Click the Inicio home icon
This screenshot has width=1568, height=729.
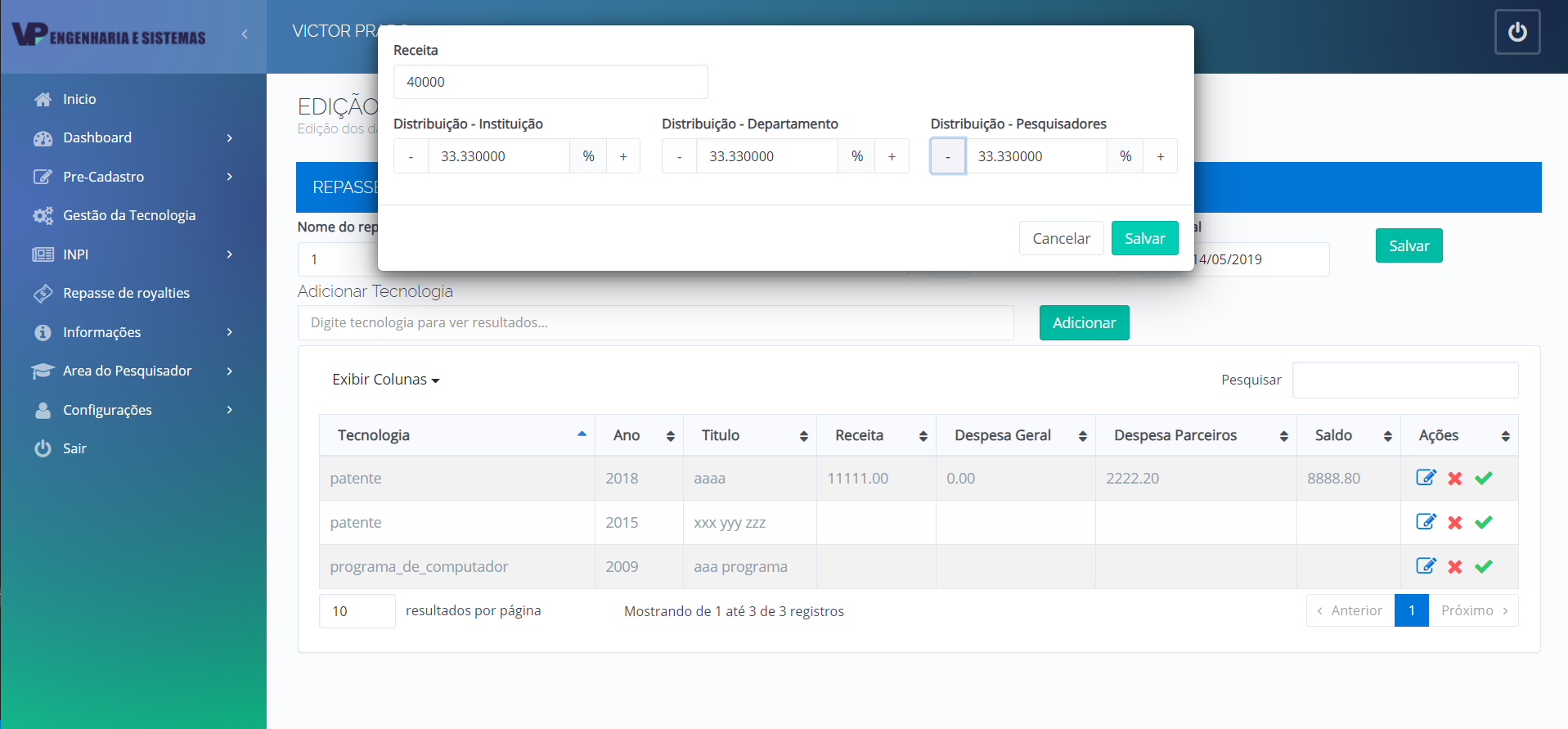pyautogui.click(x=43, y=99)
